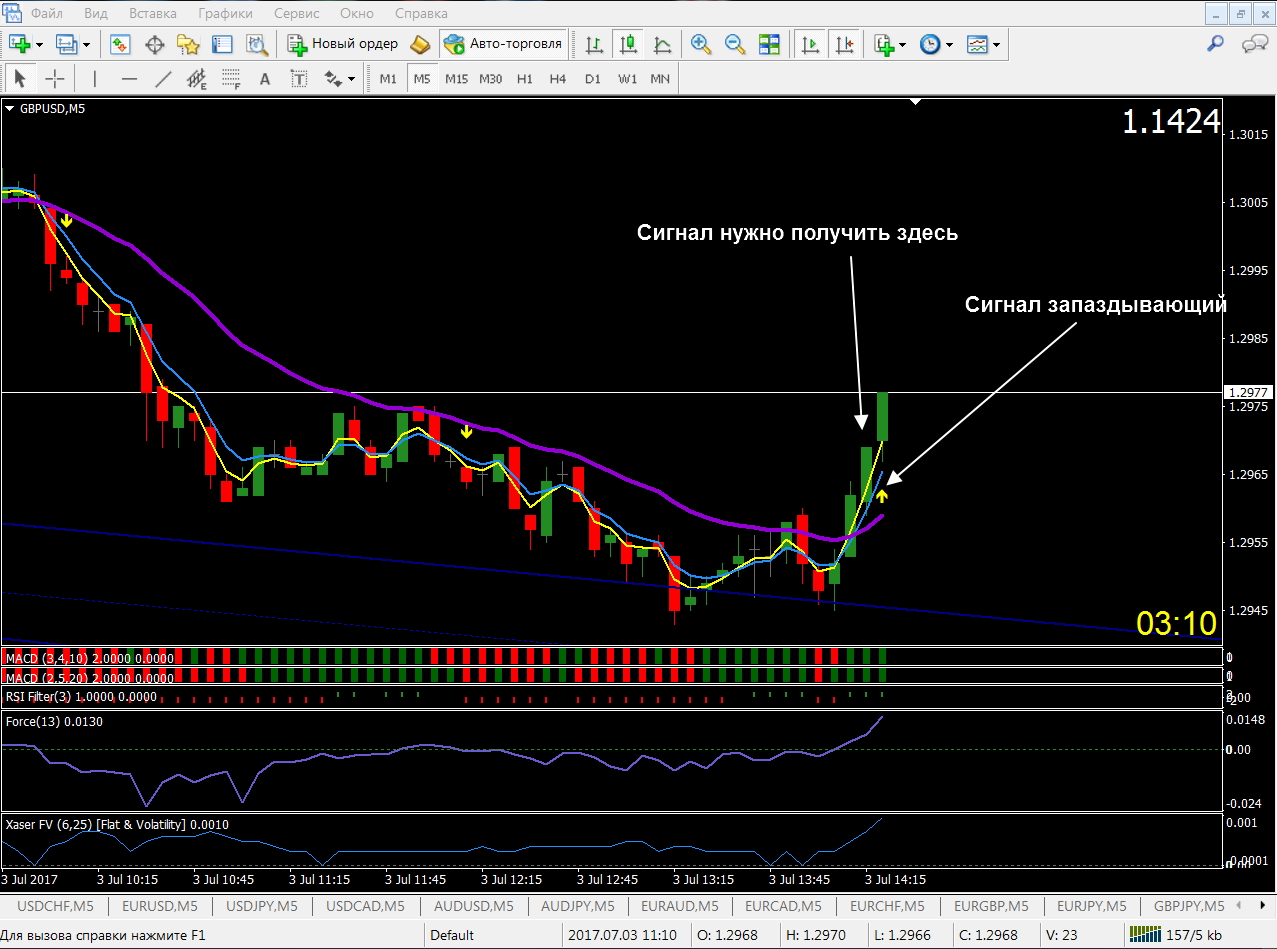Image resolution: width=1277 pixels, height=949 pixels.
Task: Select the Fibonacci retracement tool
Action: [x=231, y=79]
